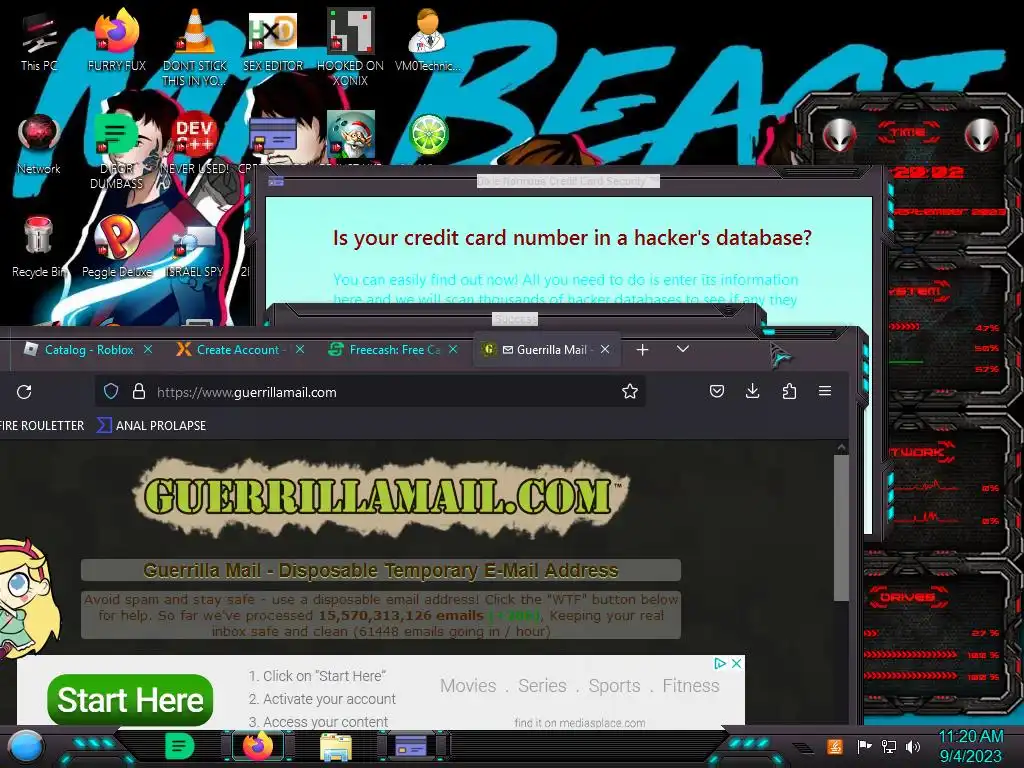1024x768 pixels.
Task: Open the Firefox downloads panel
Action: point(752,391)
